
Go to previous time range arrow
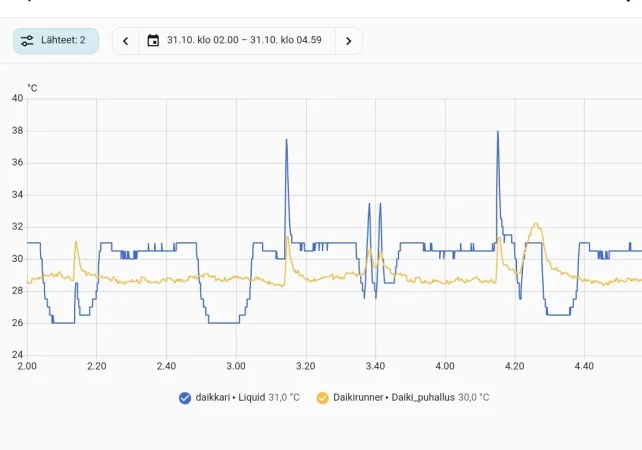(126, 41)
